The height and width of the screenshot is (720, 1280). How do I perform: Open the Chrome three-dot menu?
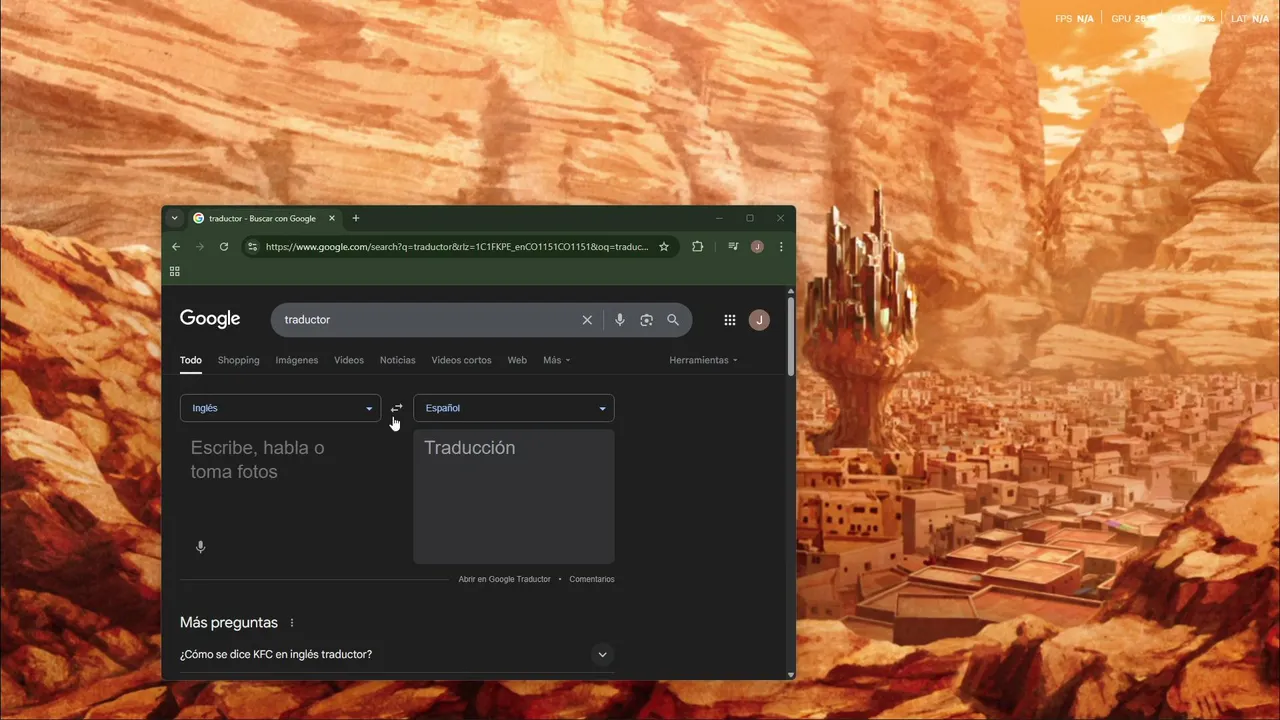pyautogui.click(x=781, y=247)
